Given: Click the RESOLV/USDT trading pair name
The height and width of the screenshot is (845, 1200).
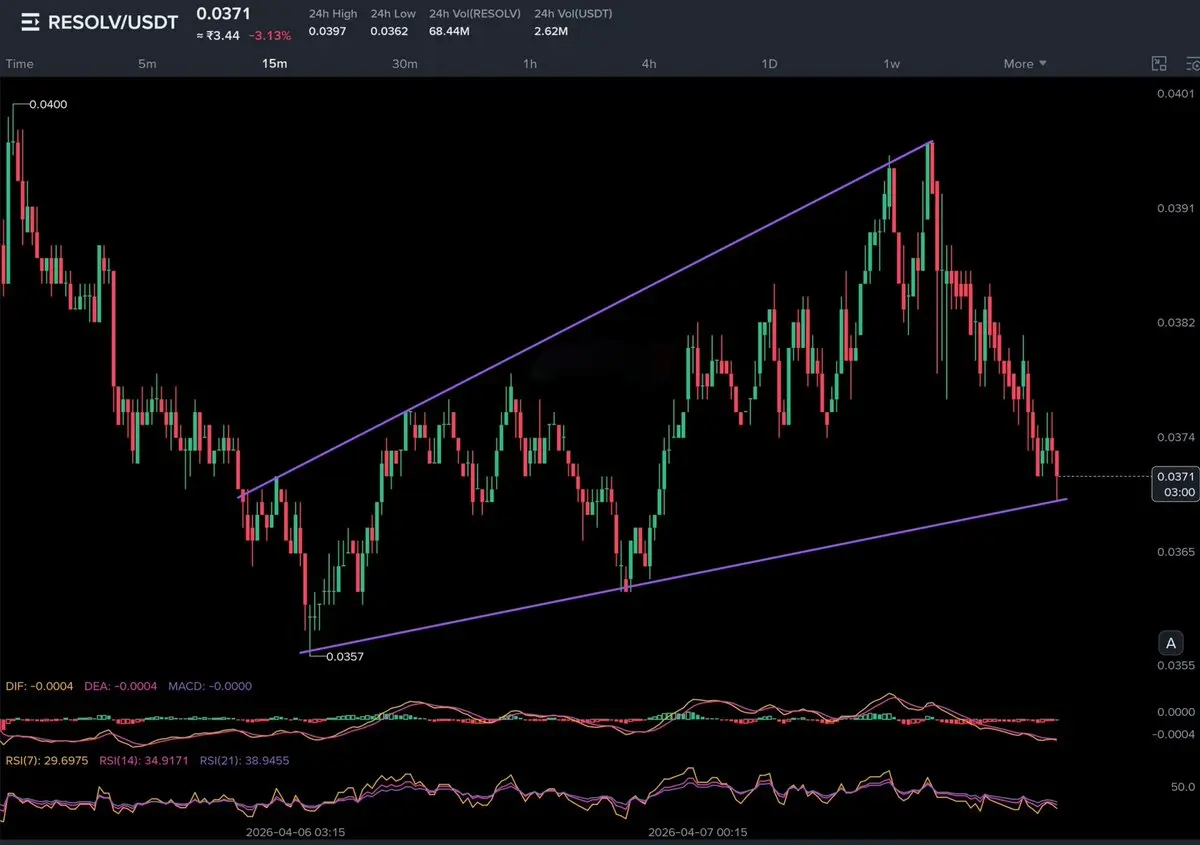Looking at the screenshot, I should coord(113,22).
